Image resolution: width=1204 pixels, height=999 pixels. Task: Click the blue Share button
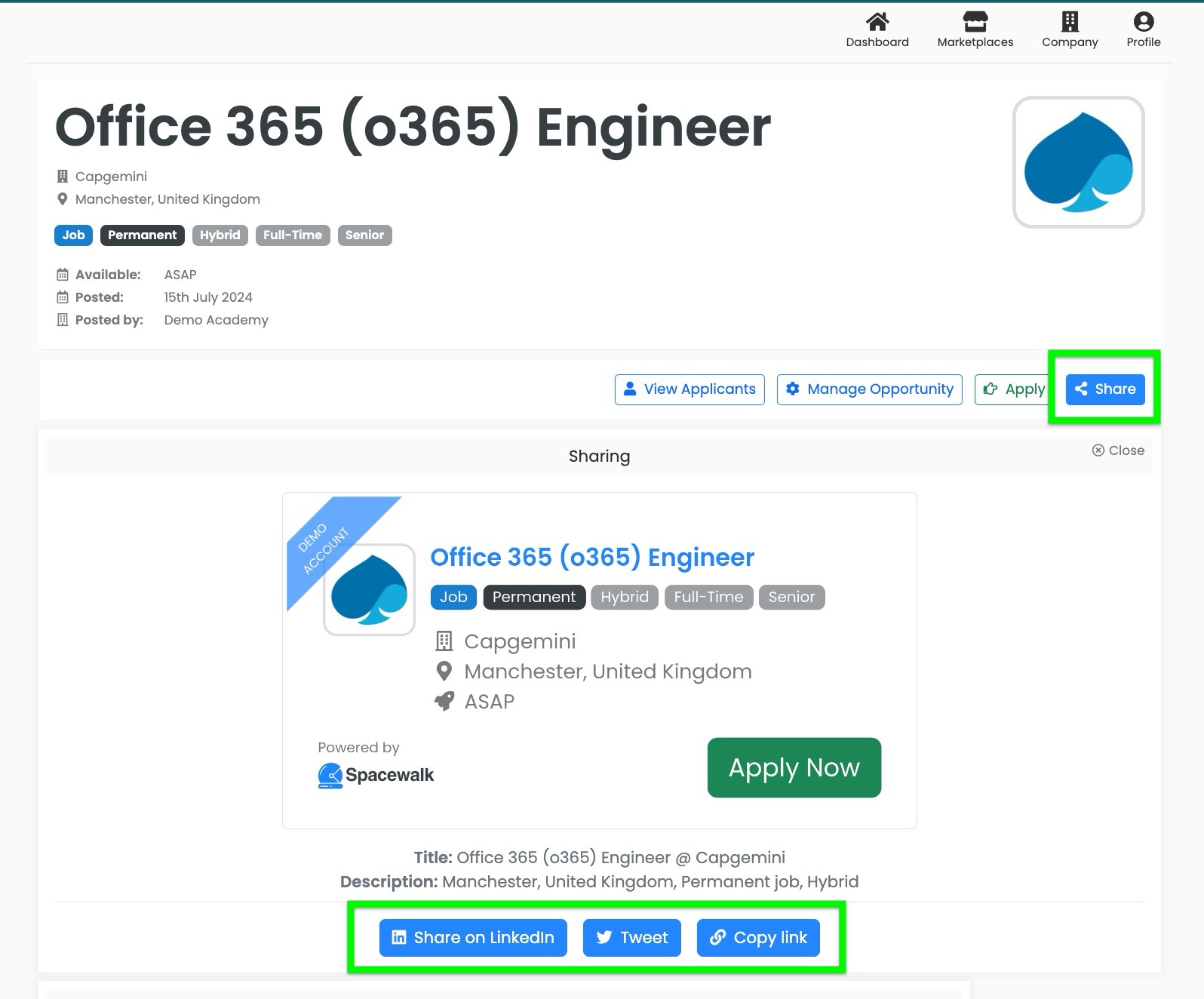1105,389
